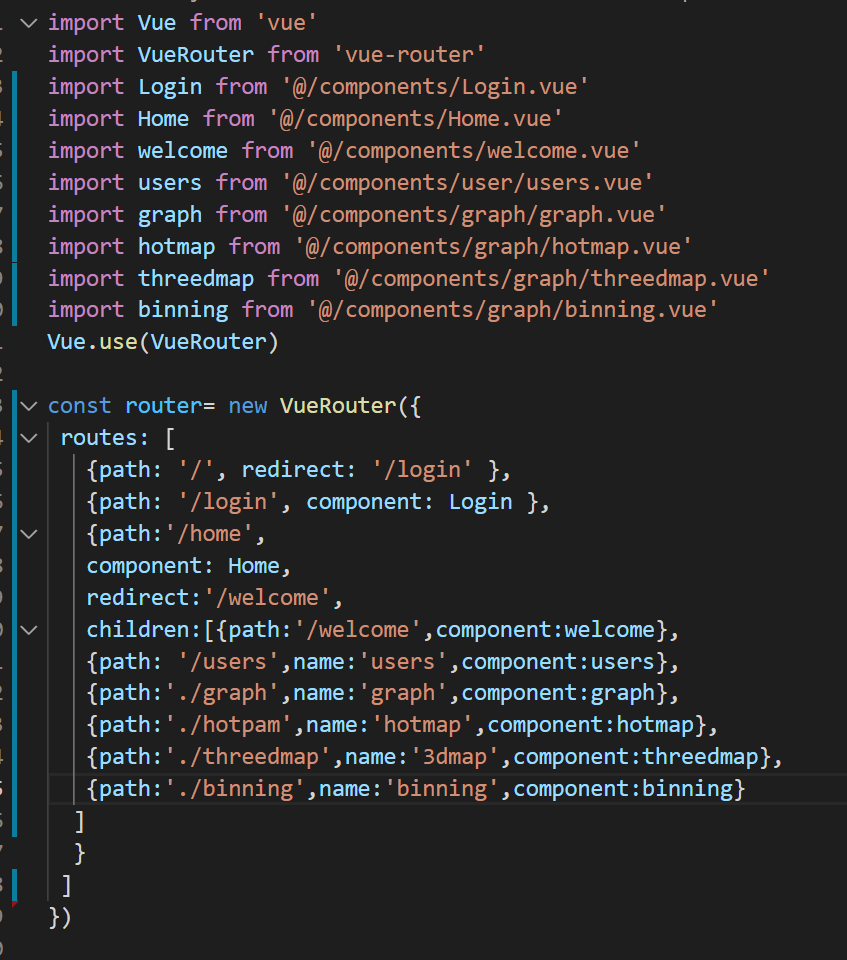Click the 'router' variable name after const
The height and width of the screenshot is (960, 847).
(x=164, y=406)
